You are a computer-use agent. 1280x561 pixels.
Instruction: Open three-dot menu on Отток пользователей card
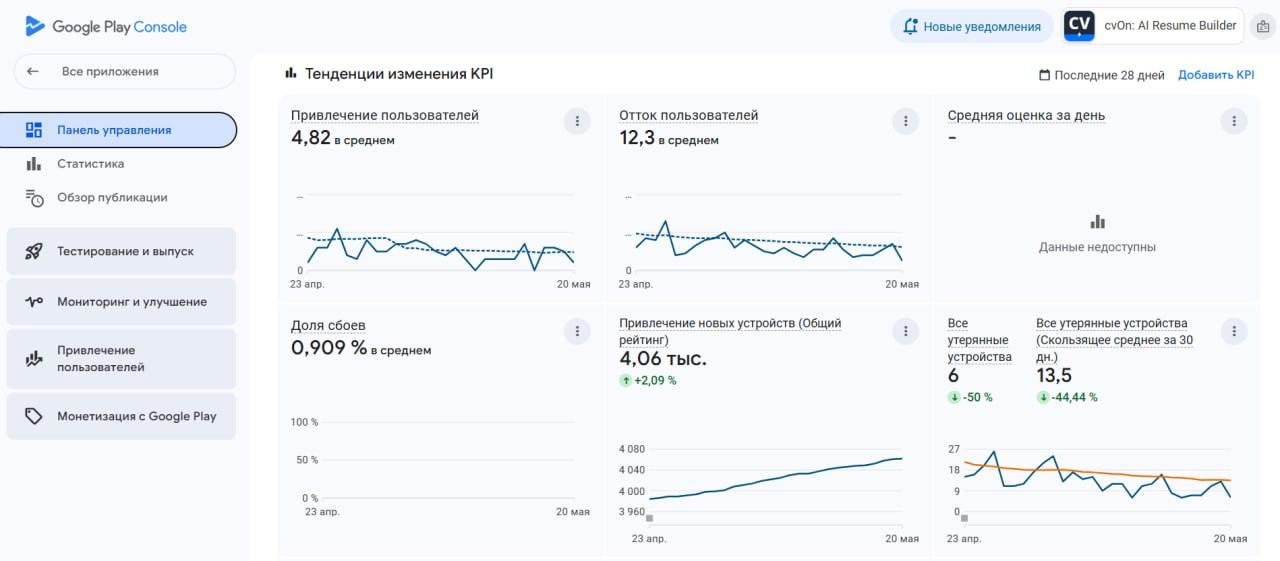[x=905, y=122]
